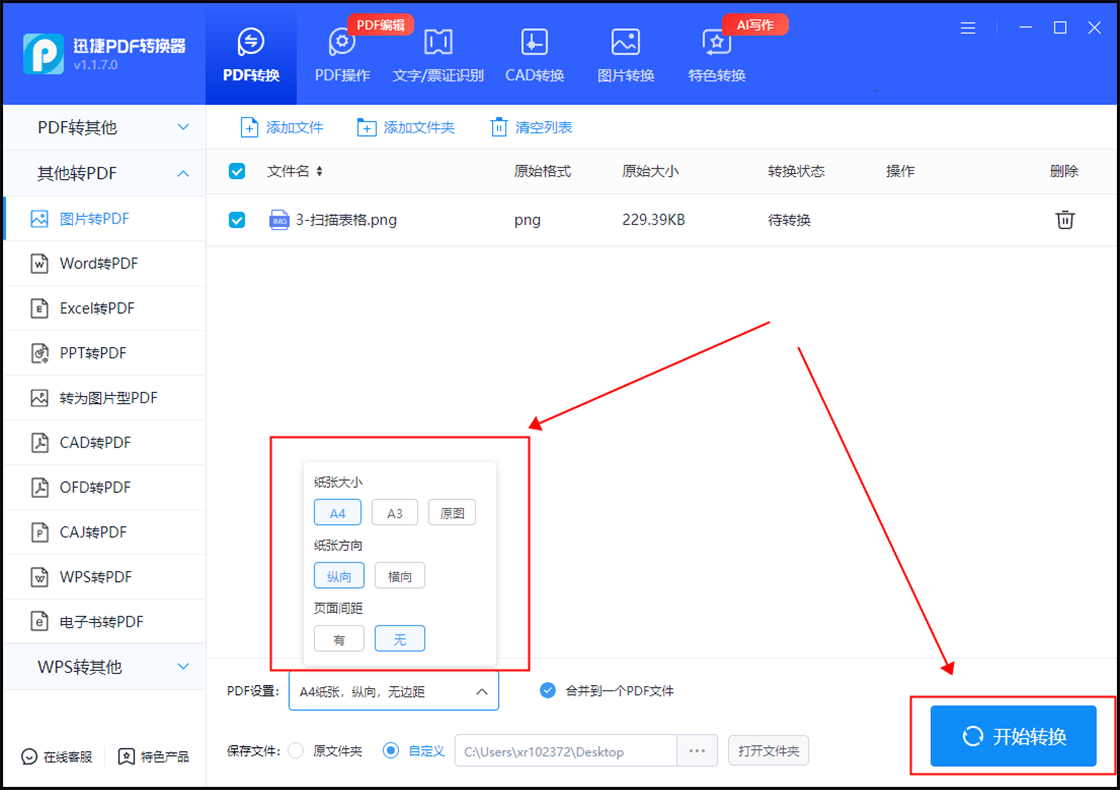Close the PDF设置 dropdown panel
This screenshot has height=790, width=1120.
481,690
